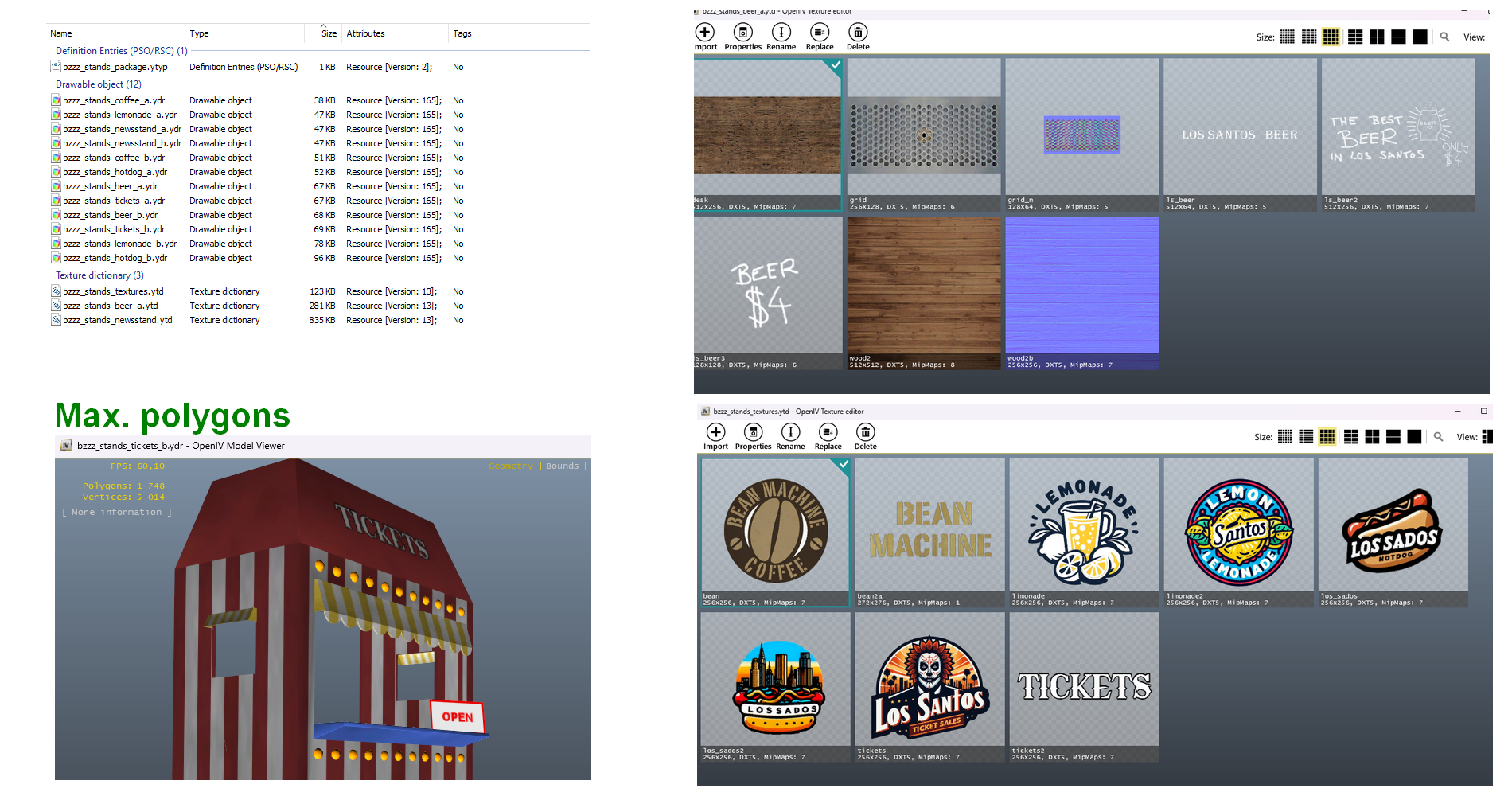The image size is (1512, 796).
Task: Switch to Geometry tab in Model Viewer
Action: click(510, 466)
